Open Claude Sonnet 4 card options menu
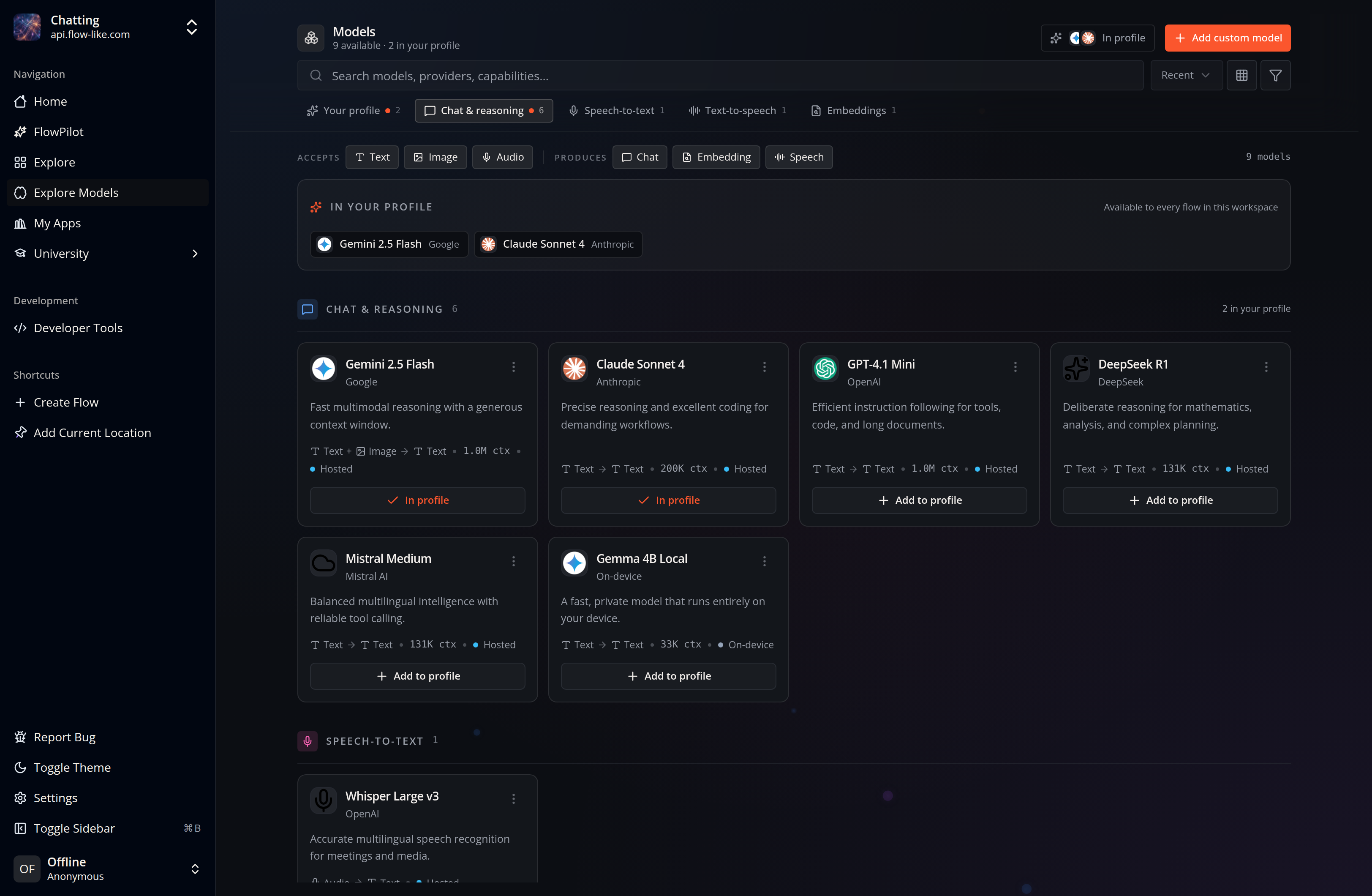Image resolution: width=1372 pixels, height=896 pixels. coord(765,367)
